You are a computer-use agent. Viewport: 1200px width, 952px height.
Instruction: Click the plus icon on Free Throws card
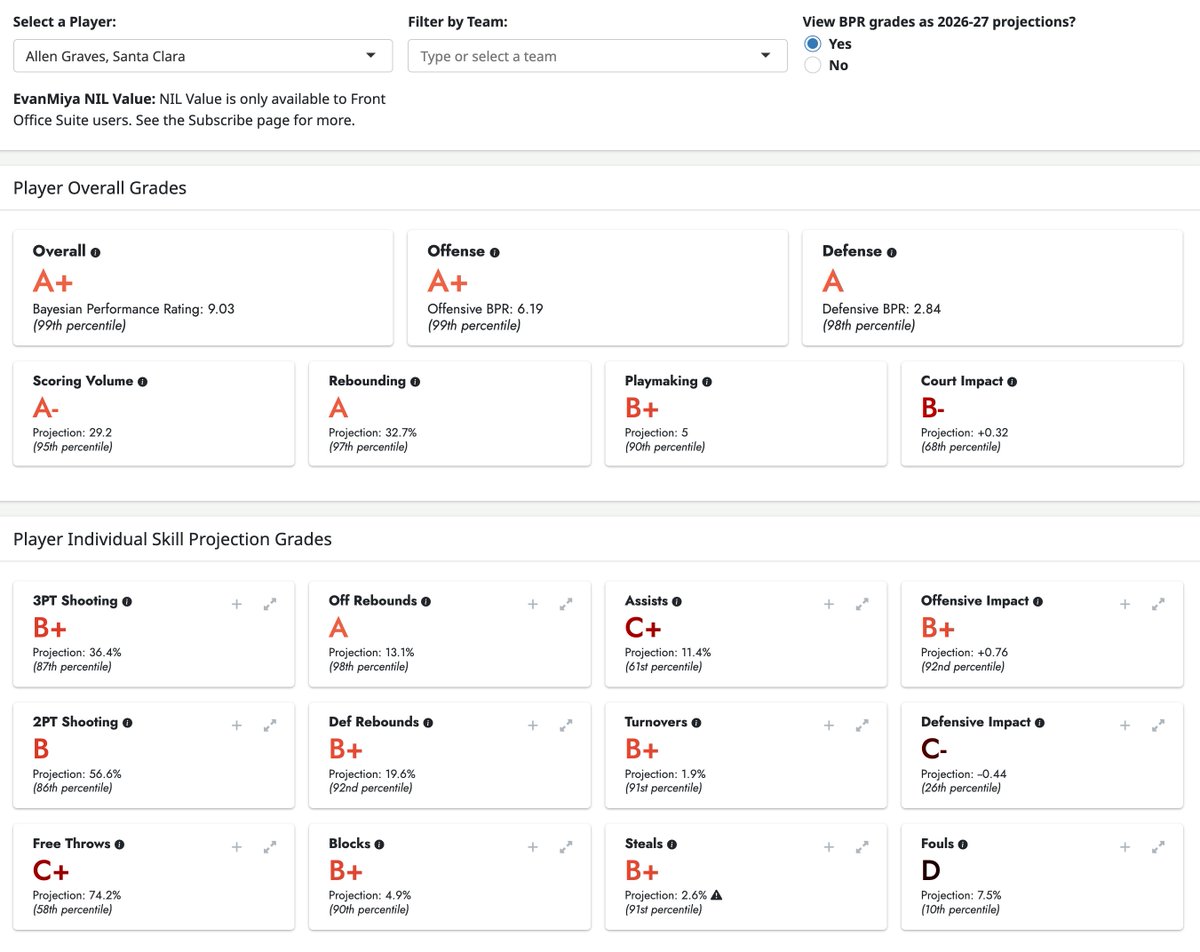pyautogui.click(x=237, y=847)
